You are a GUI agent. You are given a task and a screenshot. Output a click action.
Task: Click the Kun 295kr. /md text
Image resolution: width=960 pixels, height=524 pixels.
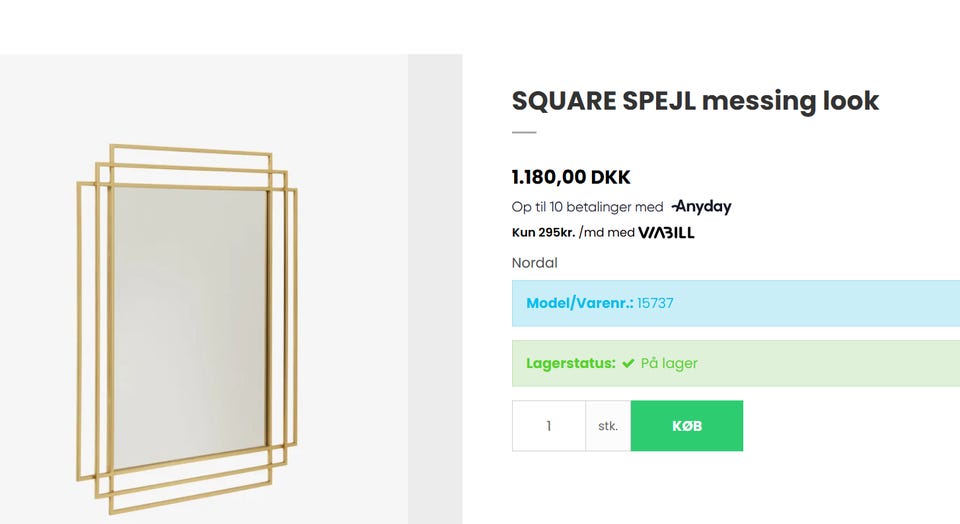572,233
